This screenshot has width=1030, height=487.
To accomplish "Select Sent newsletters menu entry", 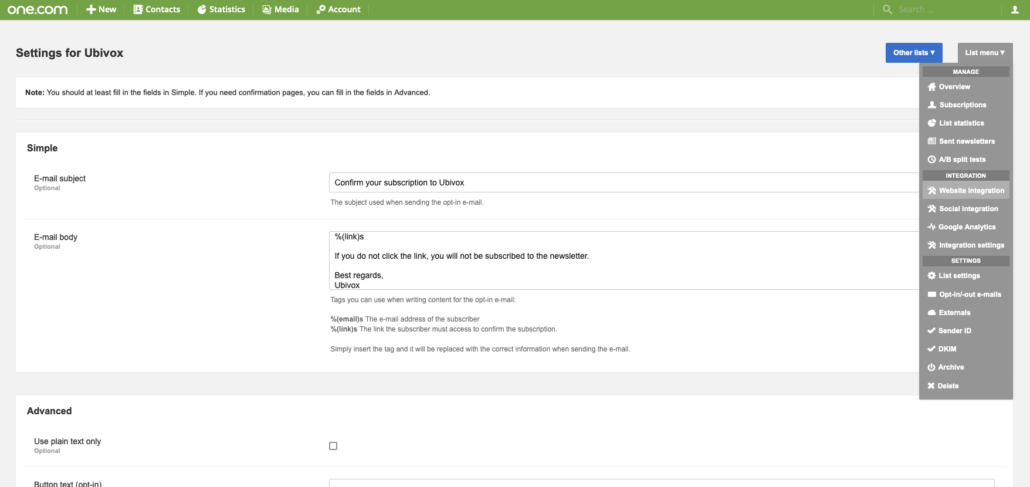I will point(966,141).
